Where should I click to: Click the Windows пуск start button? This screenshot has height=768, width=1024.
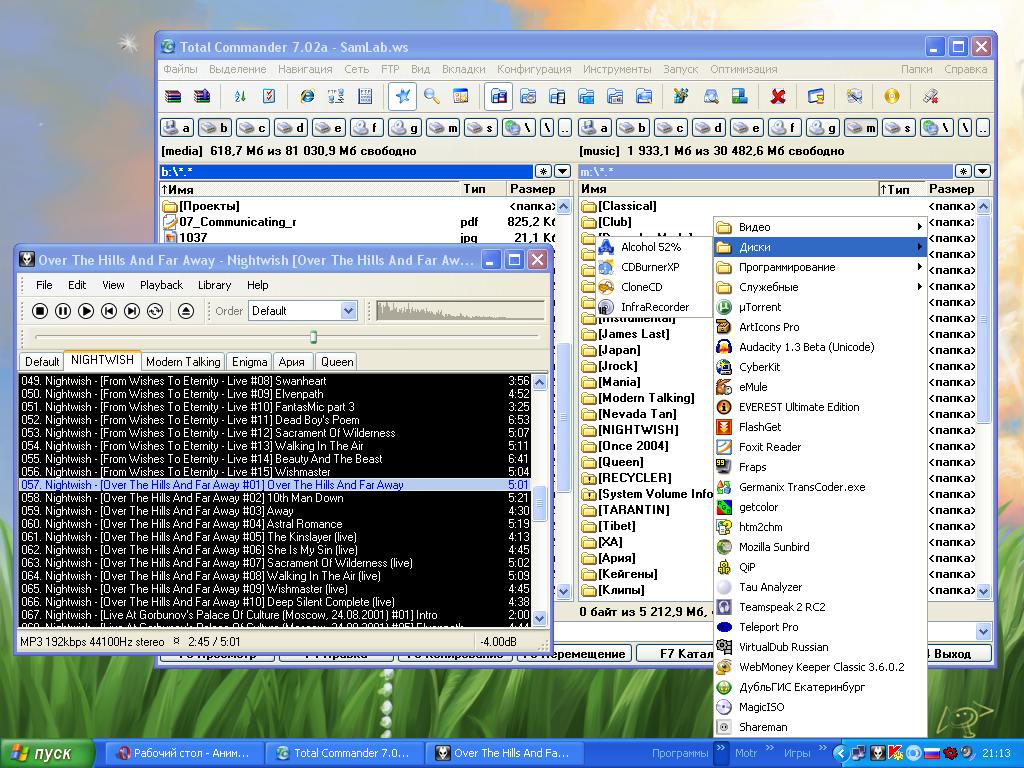coord(47,753)
